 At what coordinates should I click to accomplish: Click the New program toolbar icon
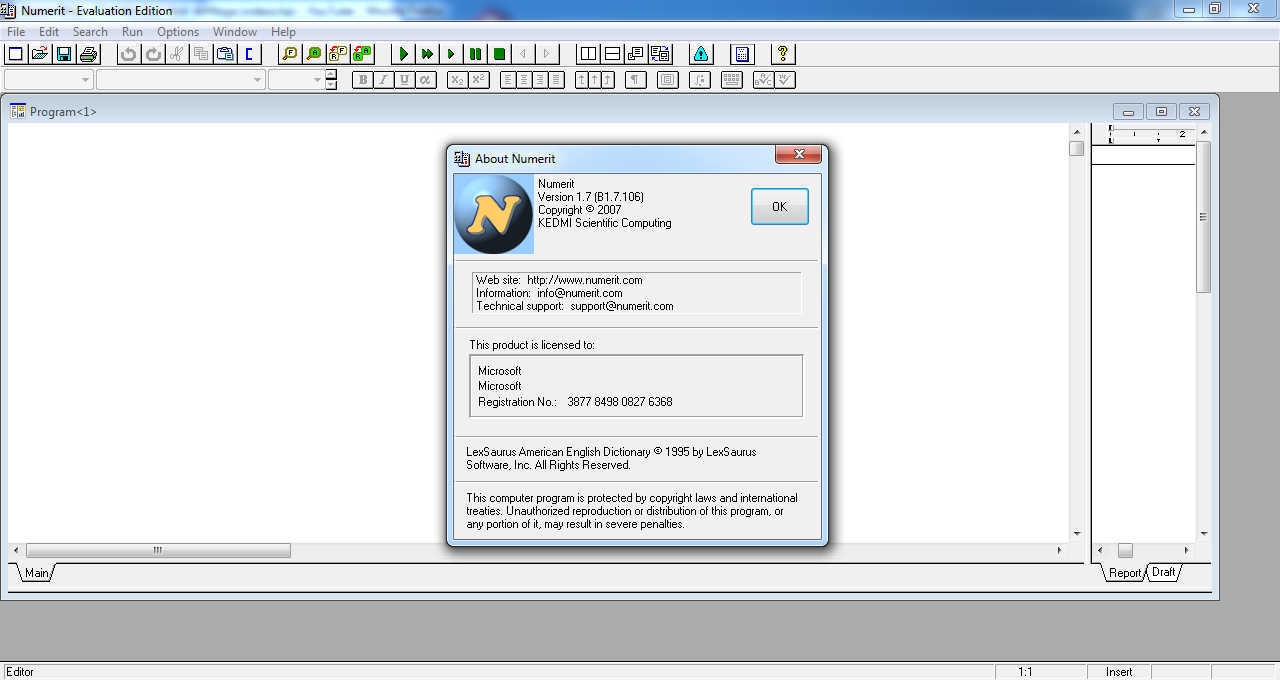(x=15, y=54)
